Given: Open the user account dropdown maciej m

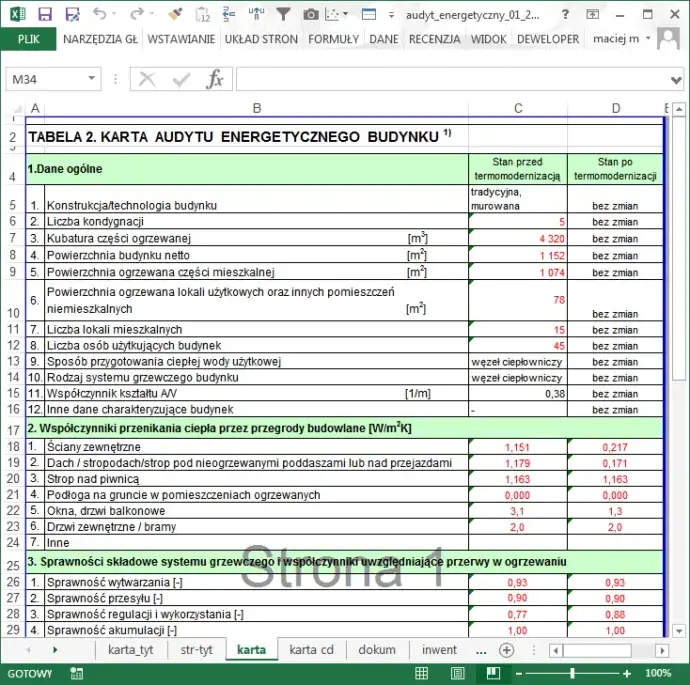Looking at the screenshot, I should [x=648, y=39].
